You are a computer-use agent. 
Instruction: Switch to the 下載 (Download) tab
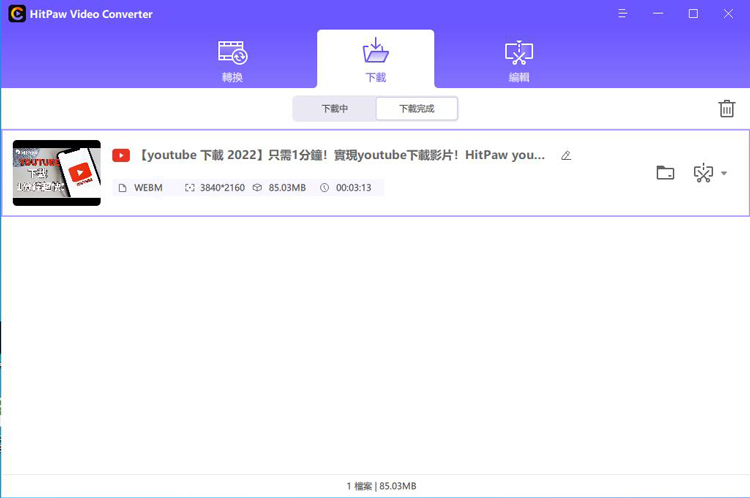tap(375, 60)
